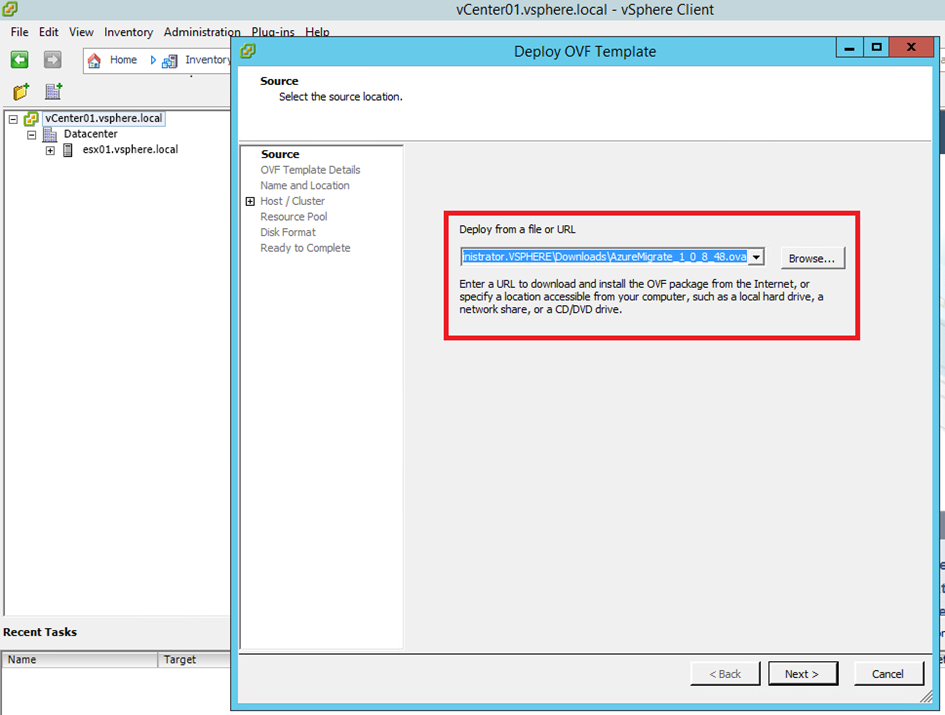Click Inventory in the navigation breadcrumb

click(207, 60)
